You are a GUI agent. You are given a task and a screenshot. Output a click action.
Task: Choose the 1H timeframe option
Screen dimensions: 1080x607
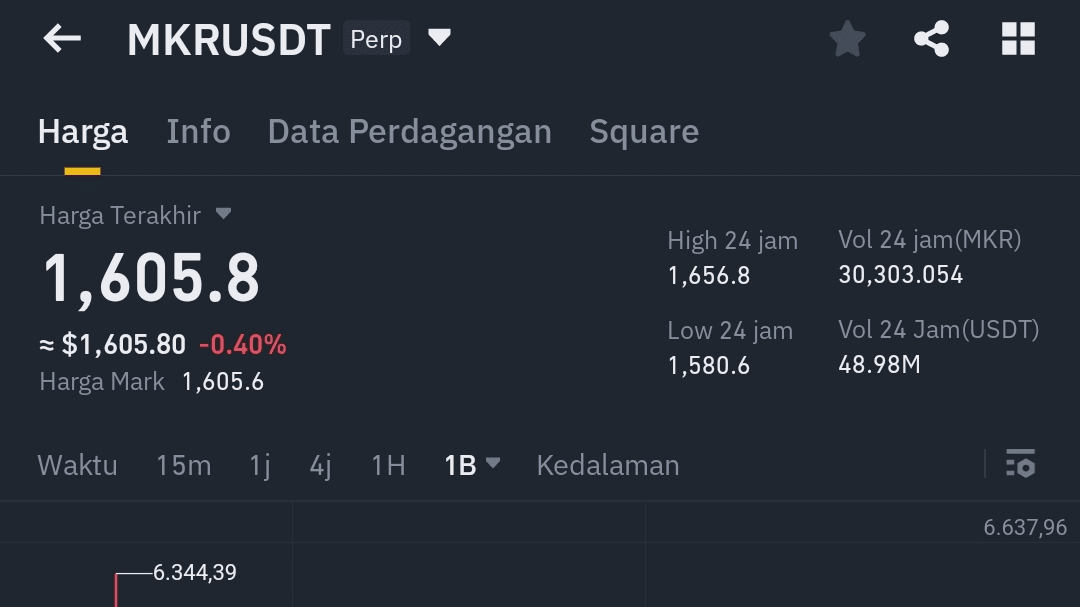tap(387, 464)
